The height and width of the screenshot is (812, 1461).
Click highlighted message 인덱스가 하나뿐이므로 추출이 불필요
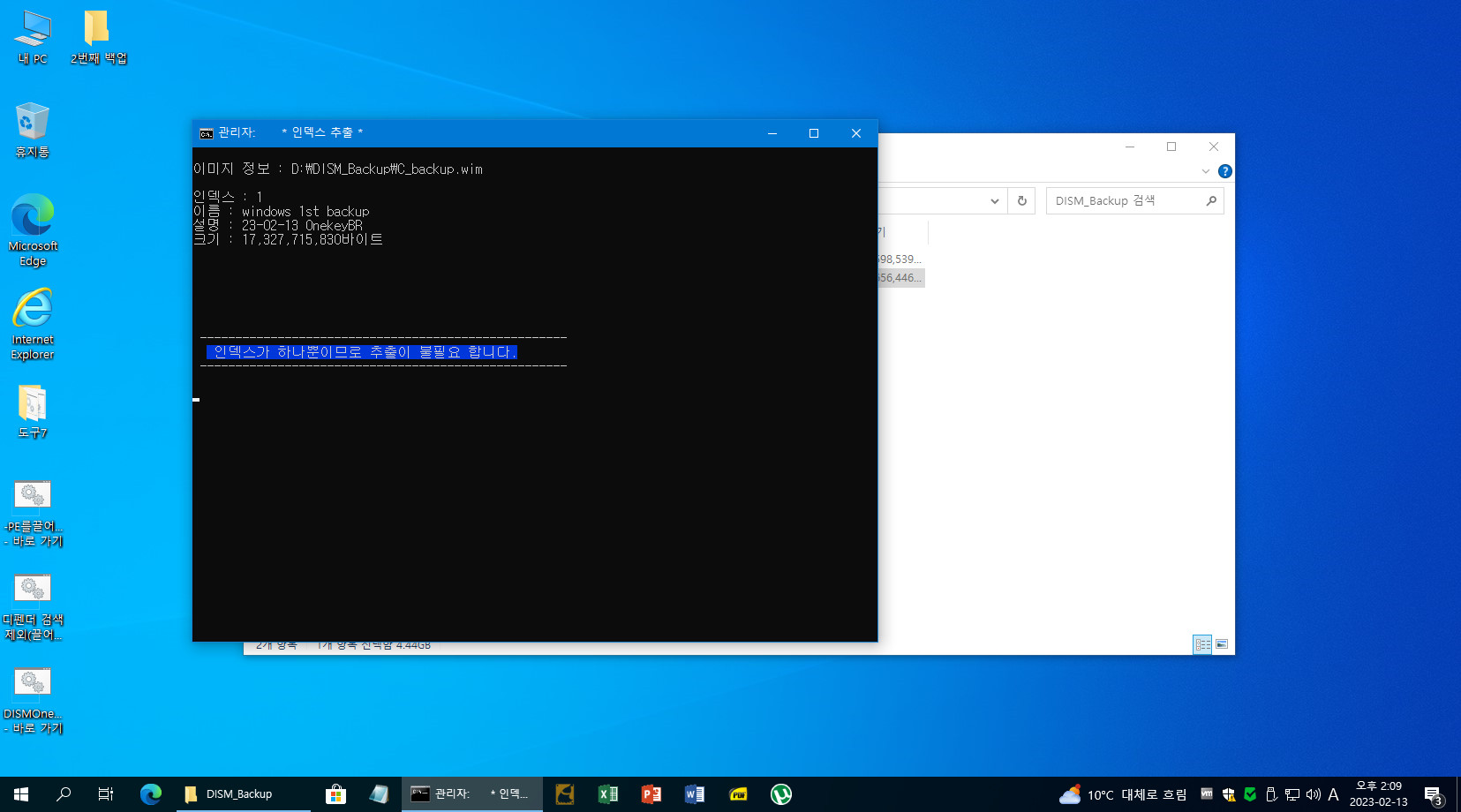click(362, 352)
